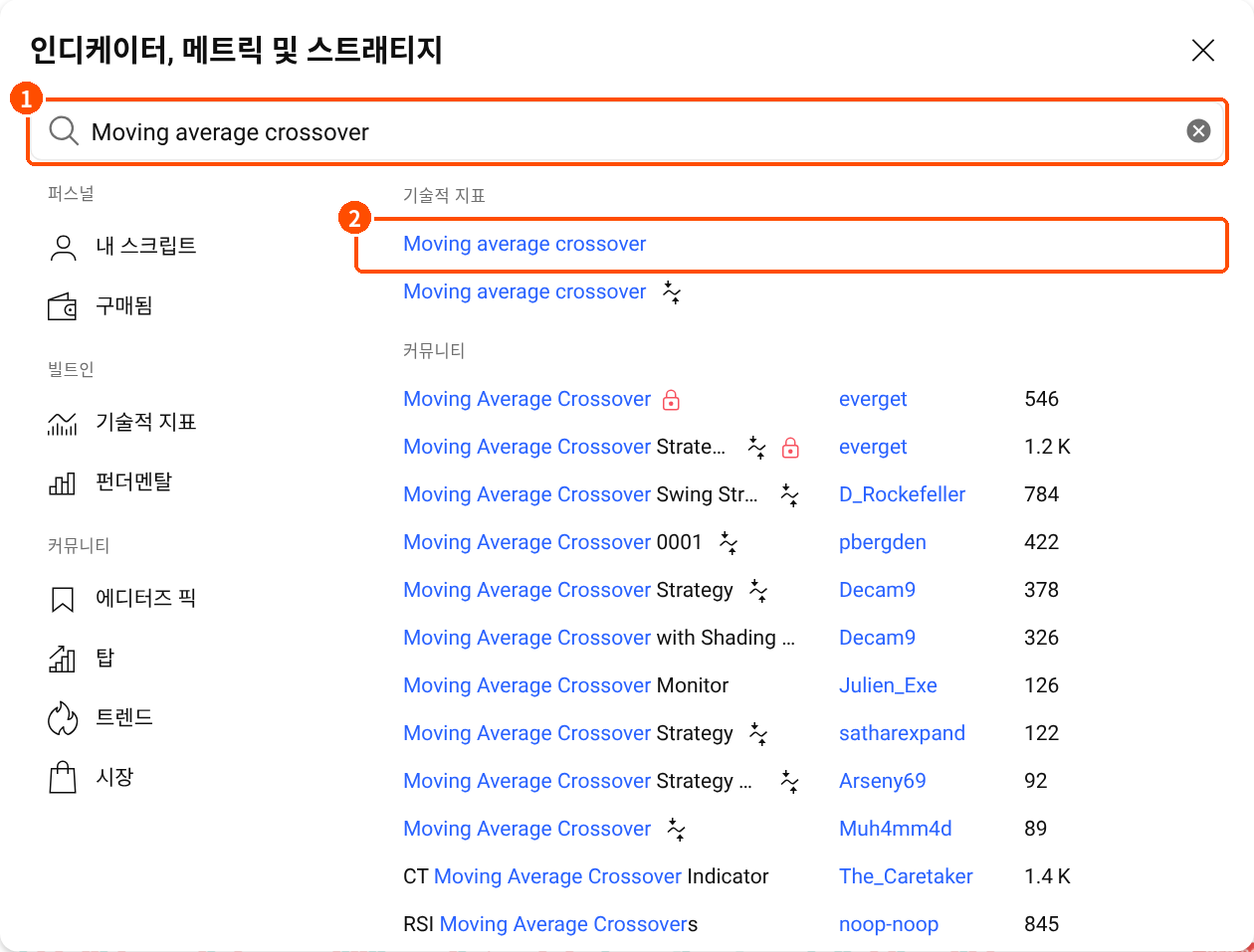This screenshot has height=952, width=1254.
Task: Click the magnifier search icon
Action: 64,130
